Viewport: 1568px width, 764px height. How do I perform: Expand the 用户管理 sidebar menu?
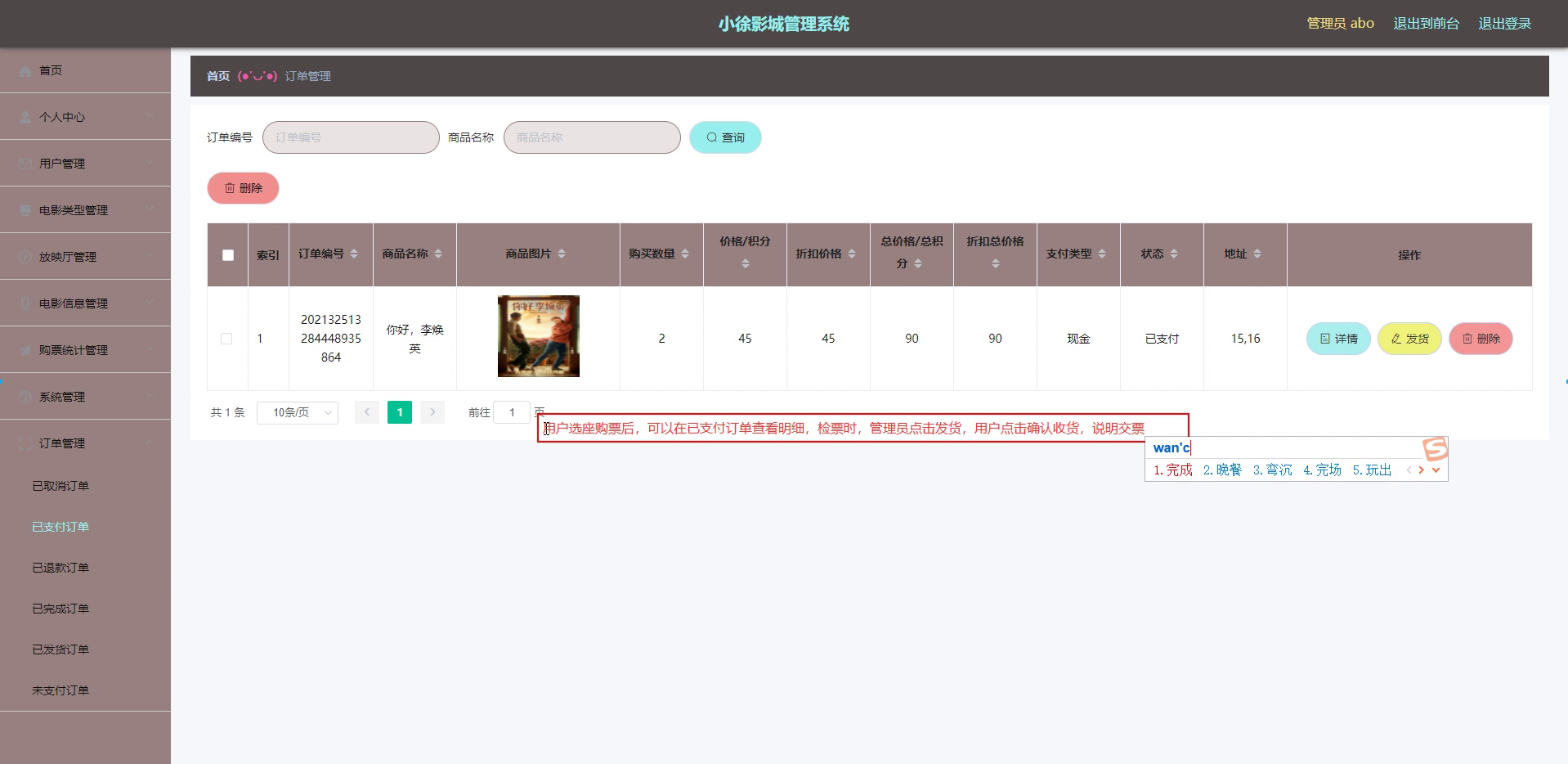point(150,164)
